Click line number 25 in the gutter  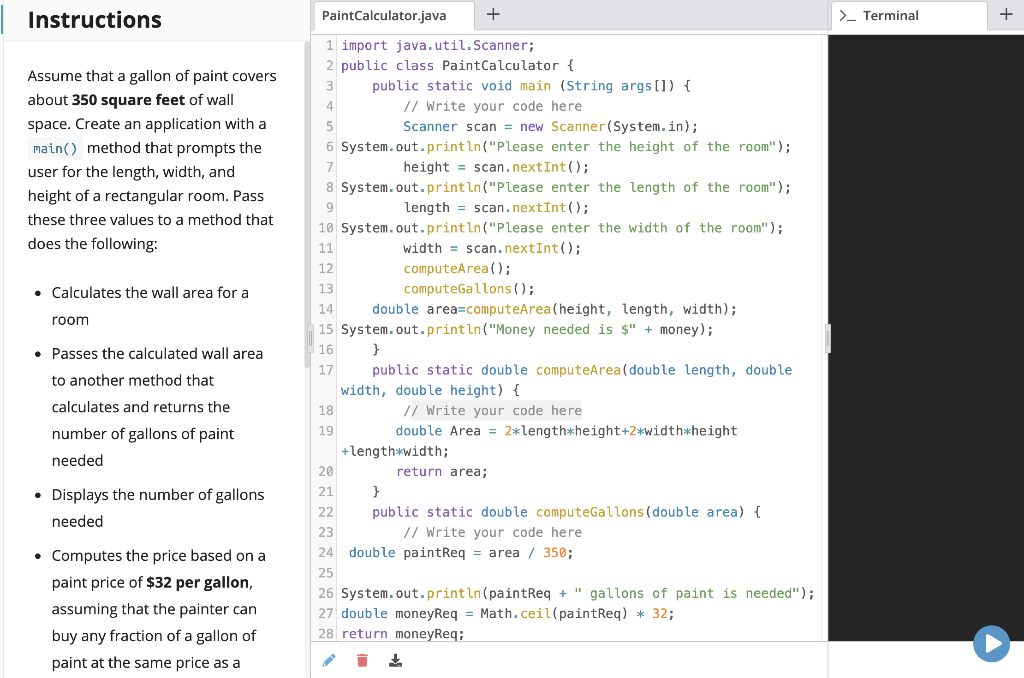(326, 572)
